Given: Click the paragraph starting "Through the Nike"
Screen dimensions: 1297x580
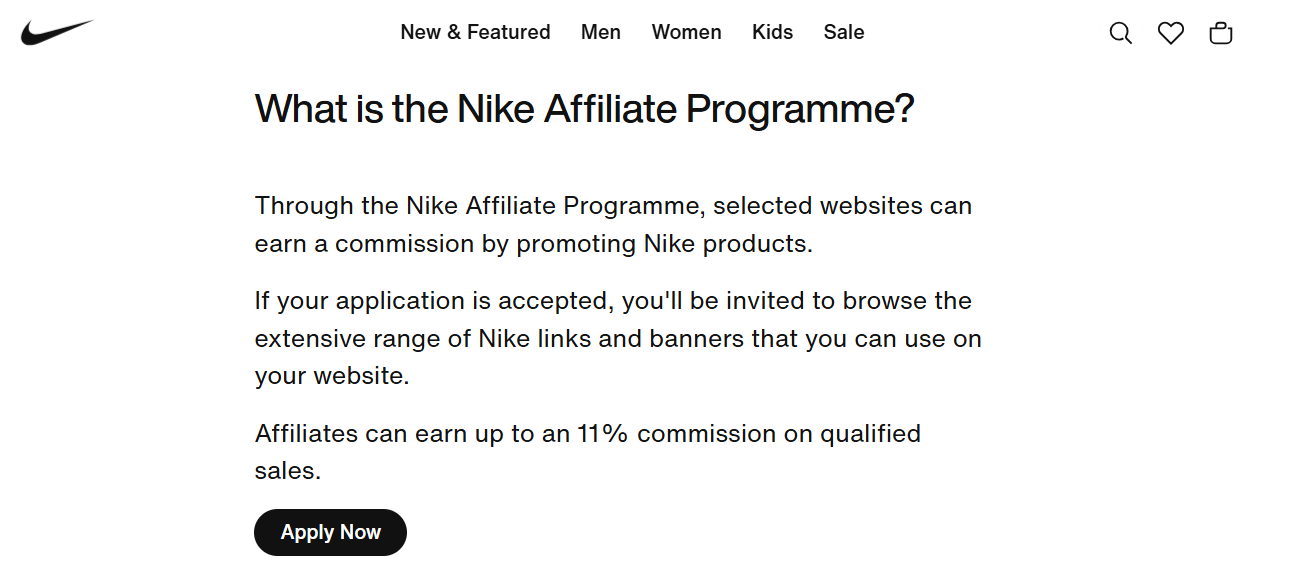Looking at the screenshot, I should pos(613,225).
